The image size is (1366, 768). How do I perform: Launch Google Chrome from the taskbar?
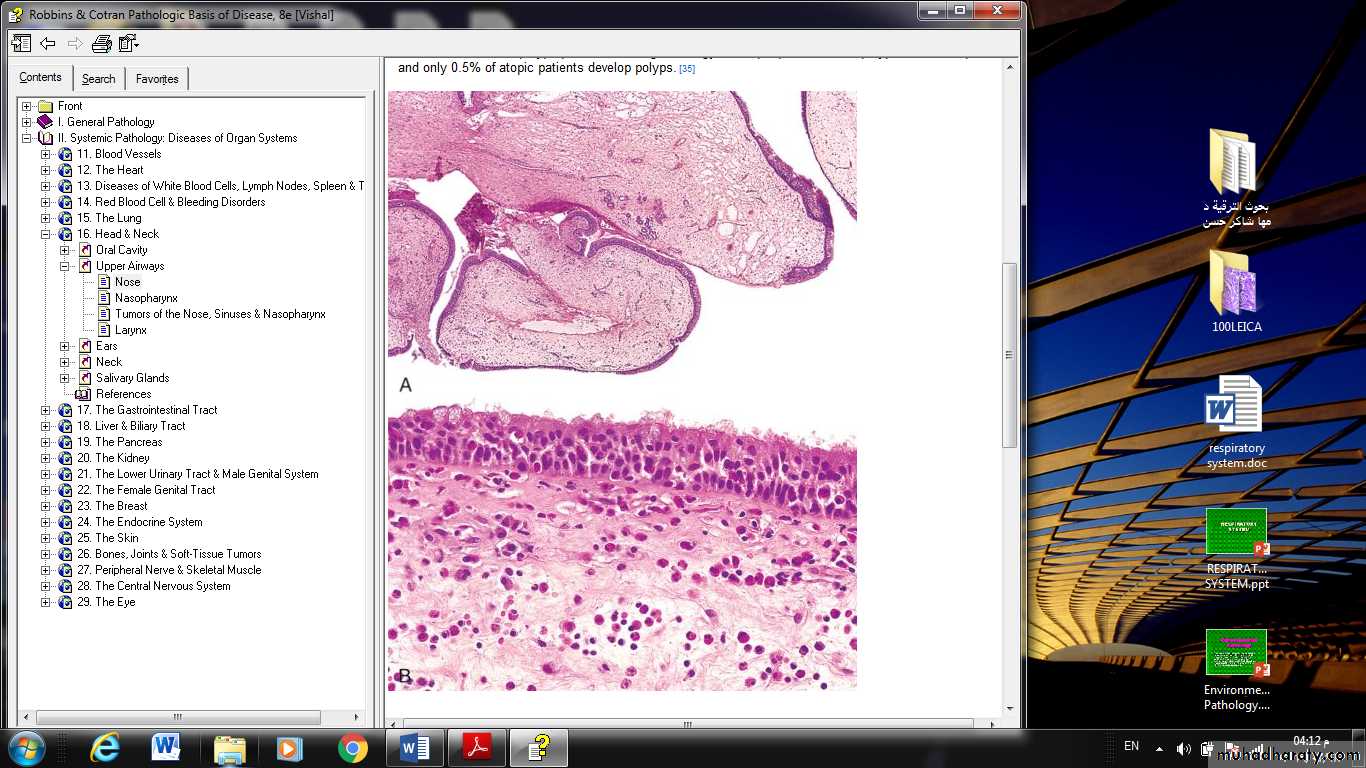tap(352, 748)
